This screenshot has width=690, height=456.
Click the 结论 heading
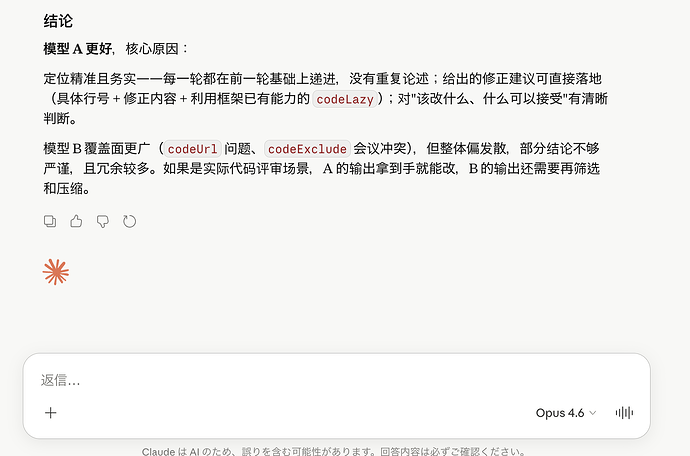(58, 21)
